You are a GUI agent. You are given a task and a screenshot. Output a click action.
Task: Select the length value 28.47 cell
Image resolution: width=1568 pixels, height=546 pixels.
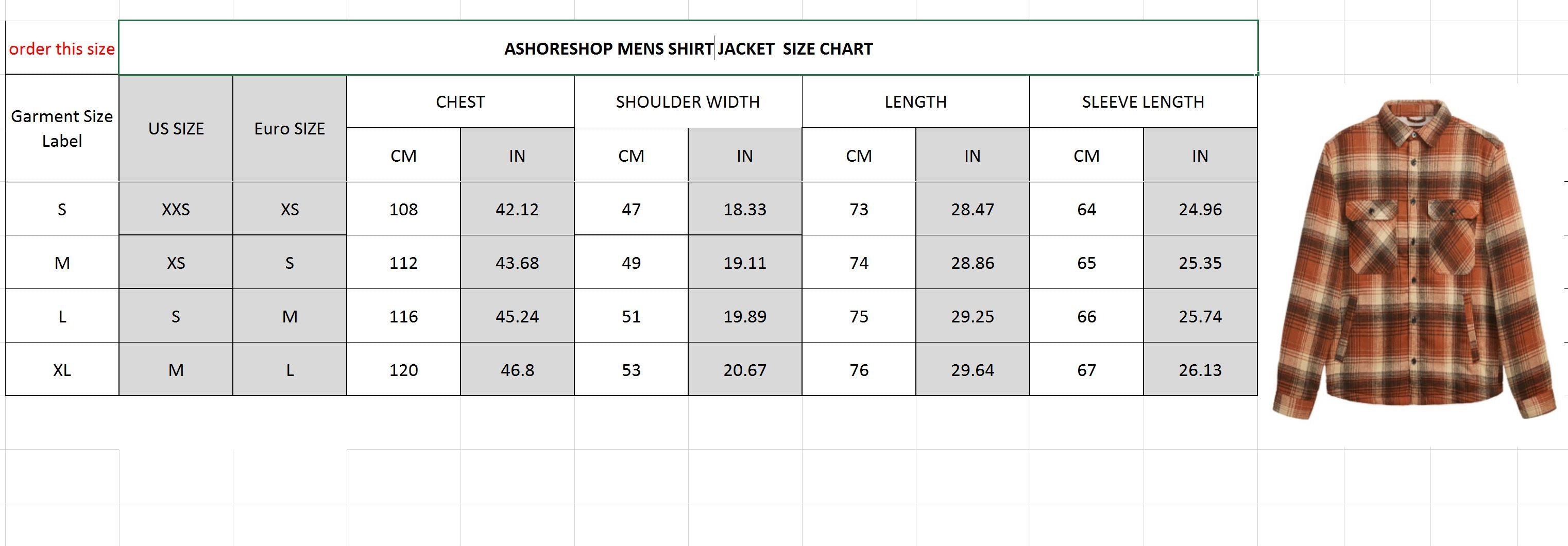pyautogui.click(x=973, y=210)
